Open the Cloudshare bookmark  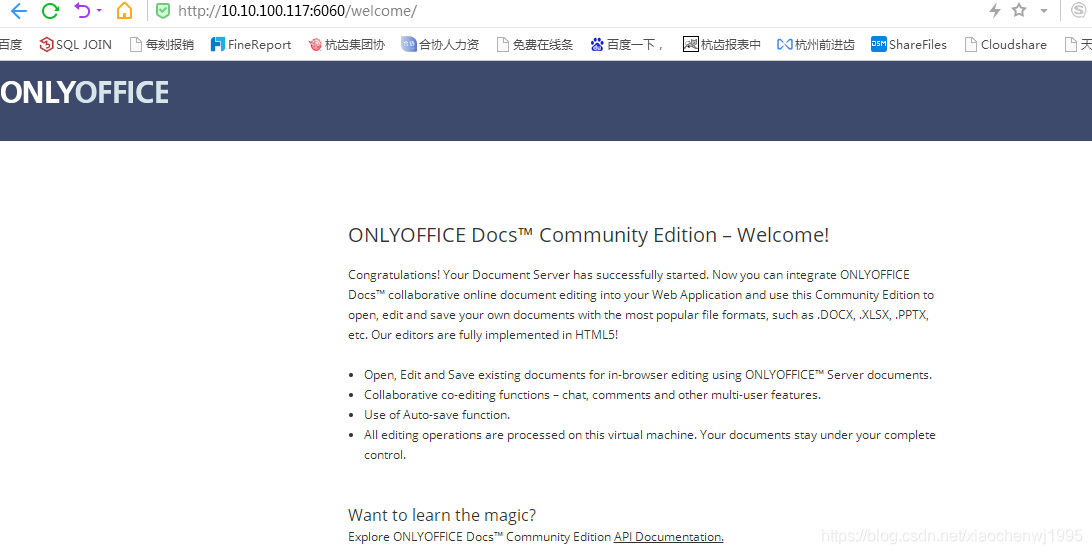tap(1006, 45)
